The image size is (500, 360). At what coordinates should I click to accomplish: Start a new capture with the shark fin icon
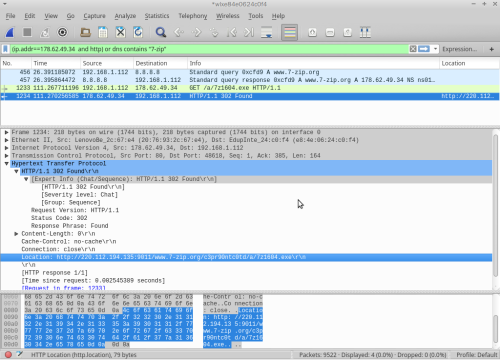pyautogui.click(x=10, y=32)
